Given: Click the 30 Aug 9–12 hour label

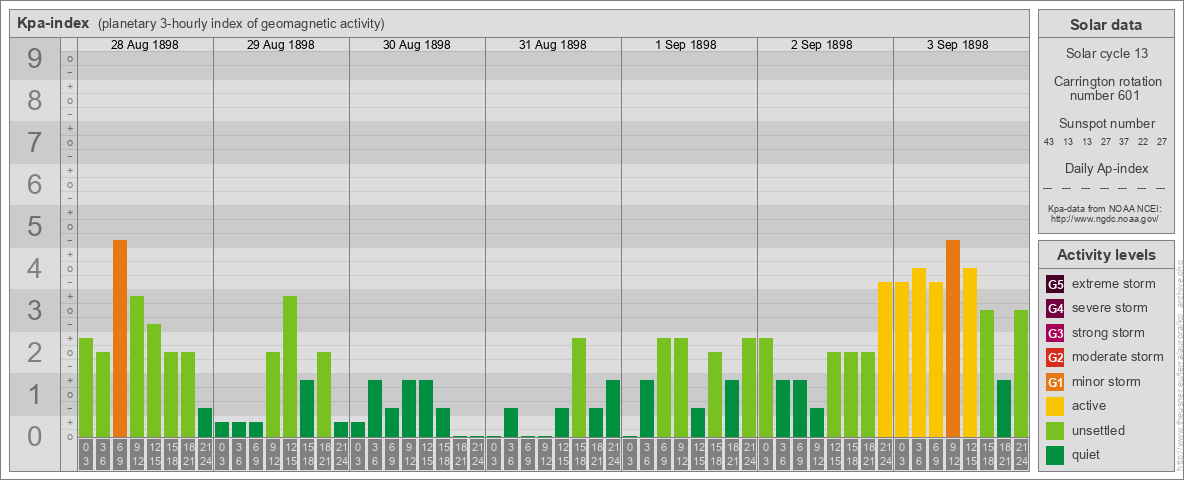Looking at the screenshot, I should pos(409,454).
